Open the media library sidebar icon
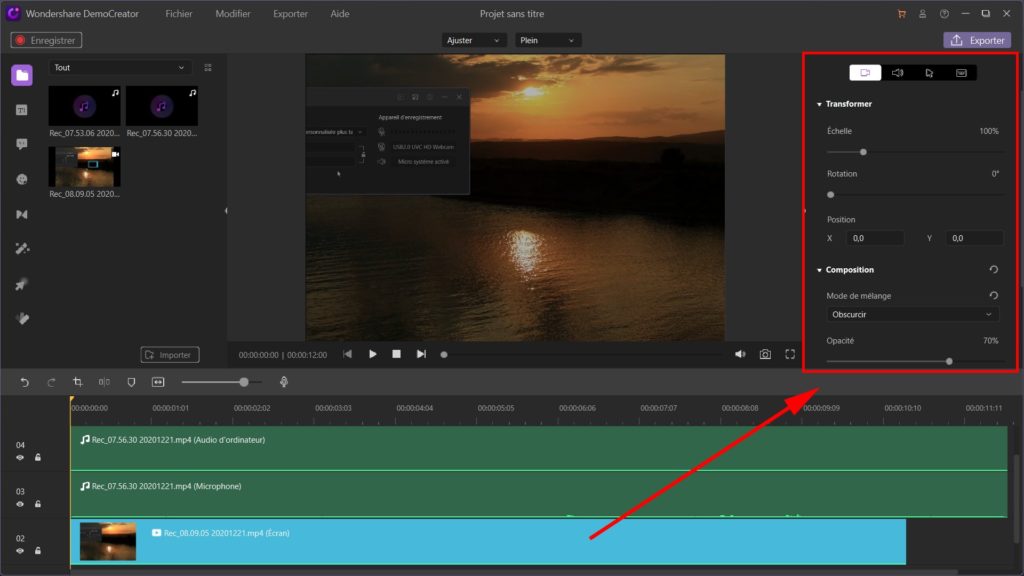Image resolution: width=1024 pixels, height=576 pixels. tap(22, 75)
